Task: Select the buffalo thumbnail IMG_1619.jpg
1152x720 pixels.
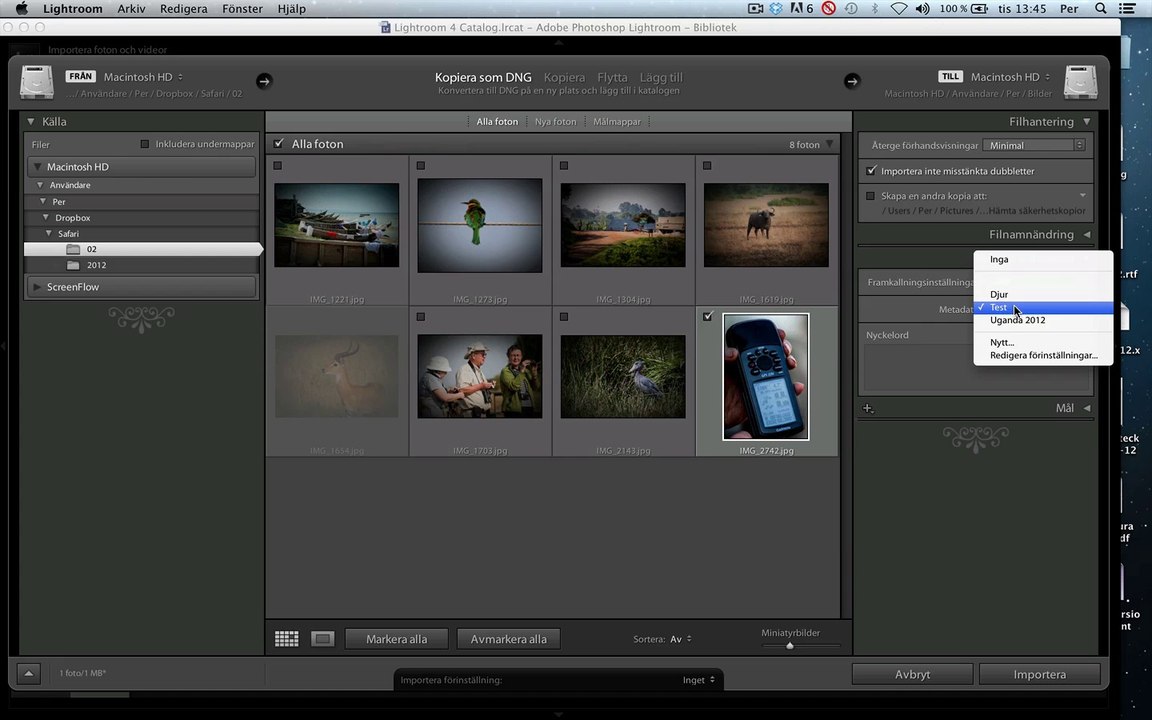Action: (766, 225)
